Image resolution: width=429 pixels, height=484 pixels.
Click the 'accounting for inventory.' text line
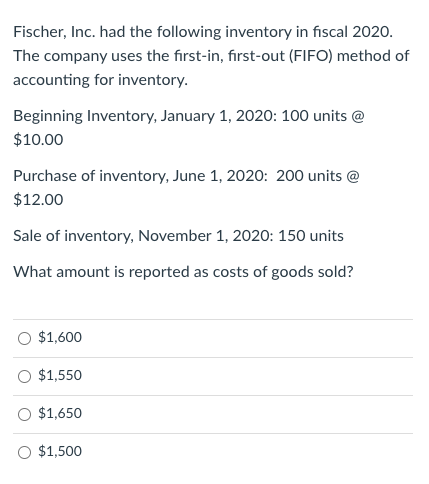(100, 80)
